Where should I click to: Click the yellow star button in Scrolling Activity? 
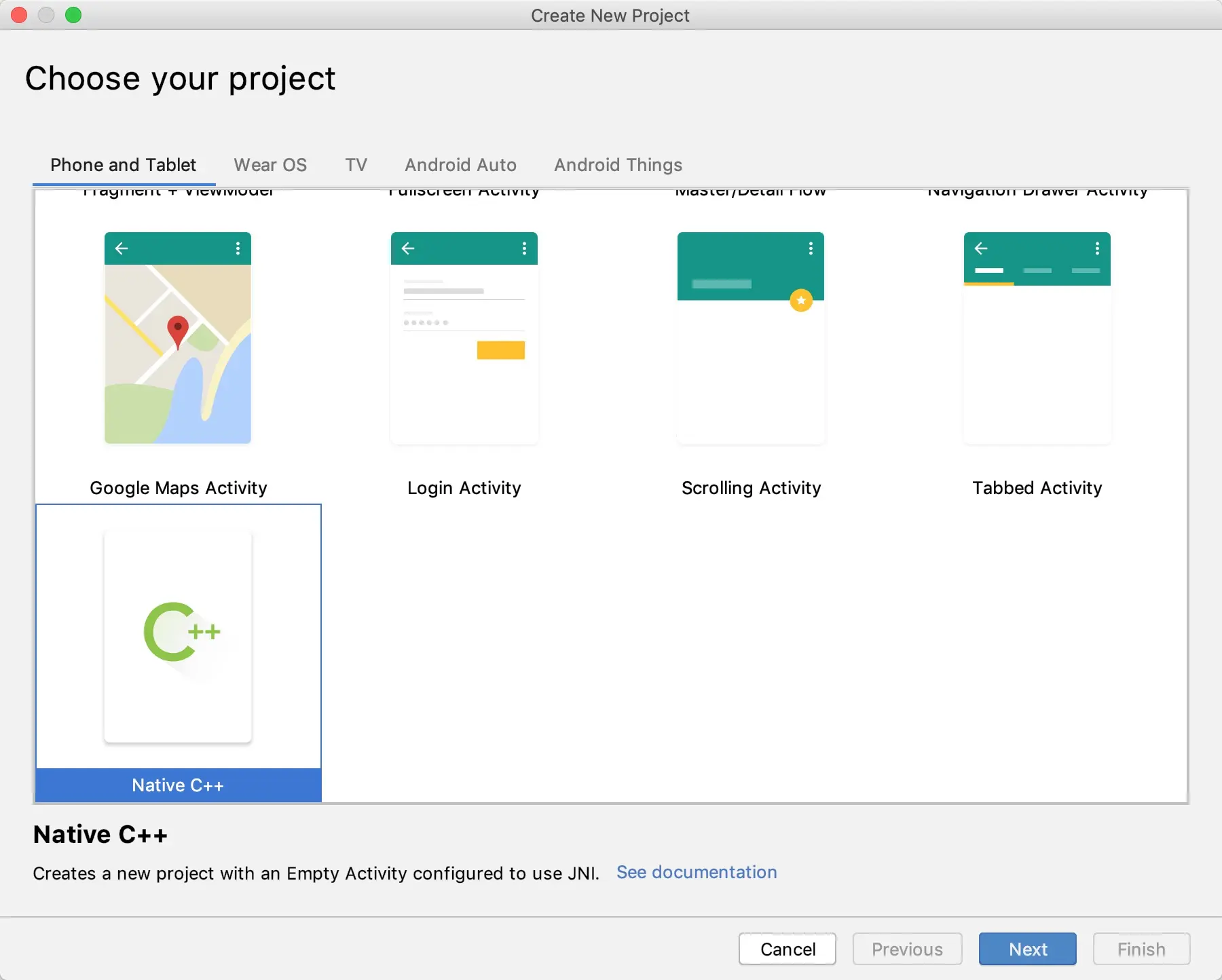801,300
